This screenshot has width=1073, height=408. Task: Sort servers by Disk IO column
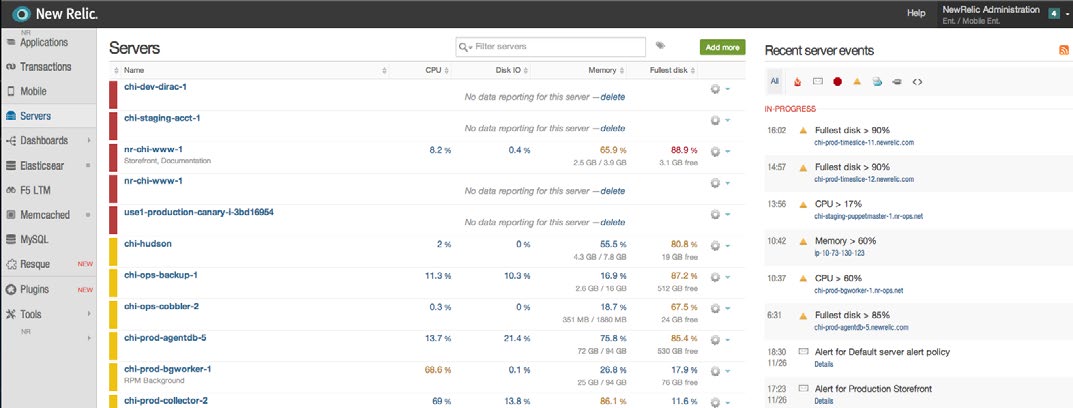click(x=512, y=70)
